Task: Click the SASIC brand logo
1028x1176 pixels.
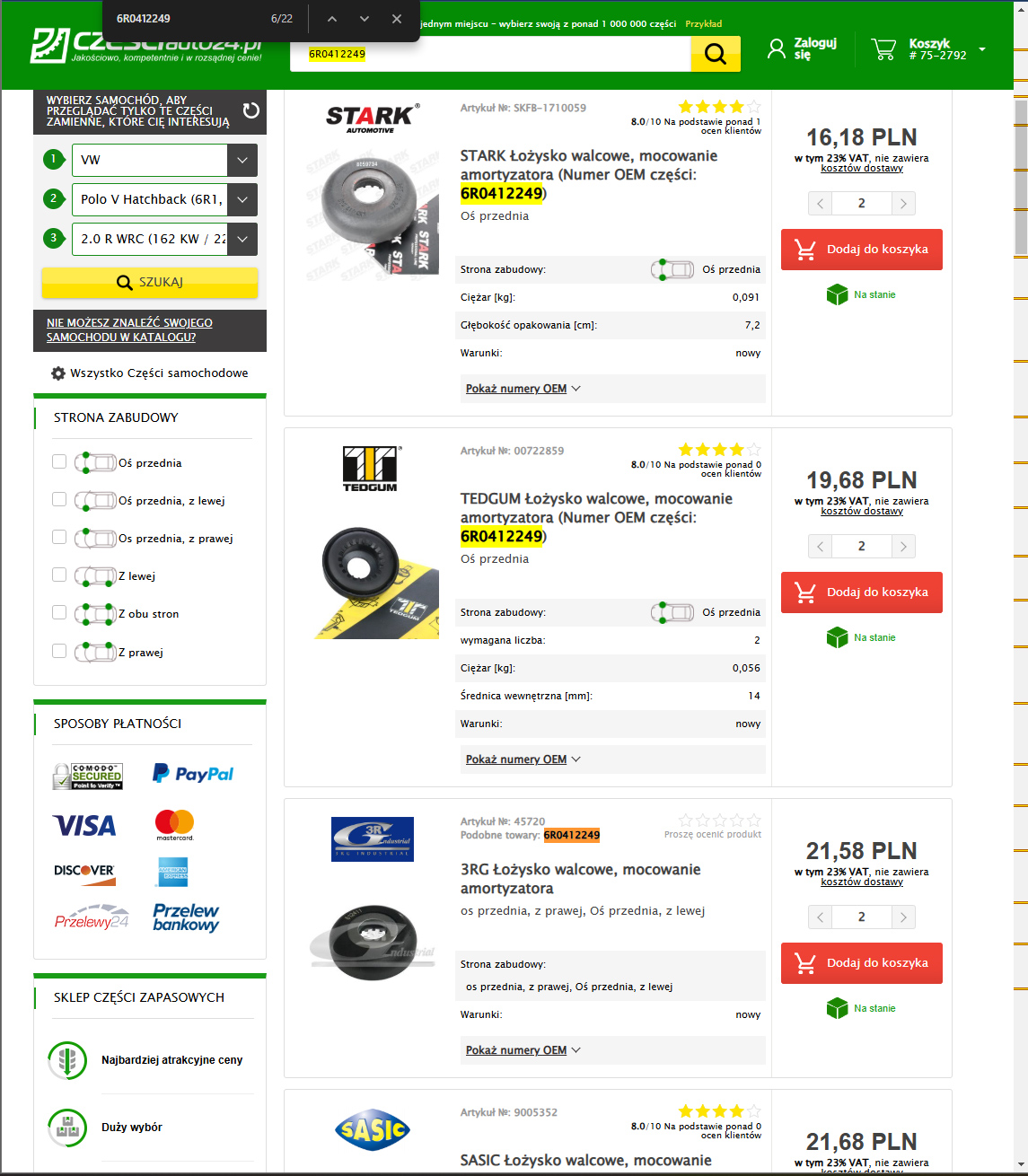Action: tap(372, 1130)
